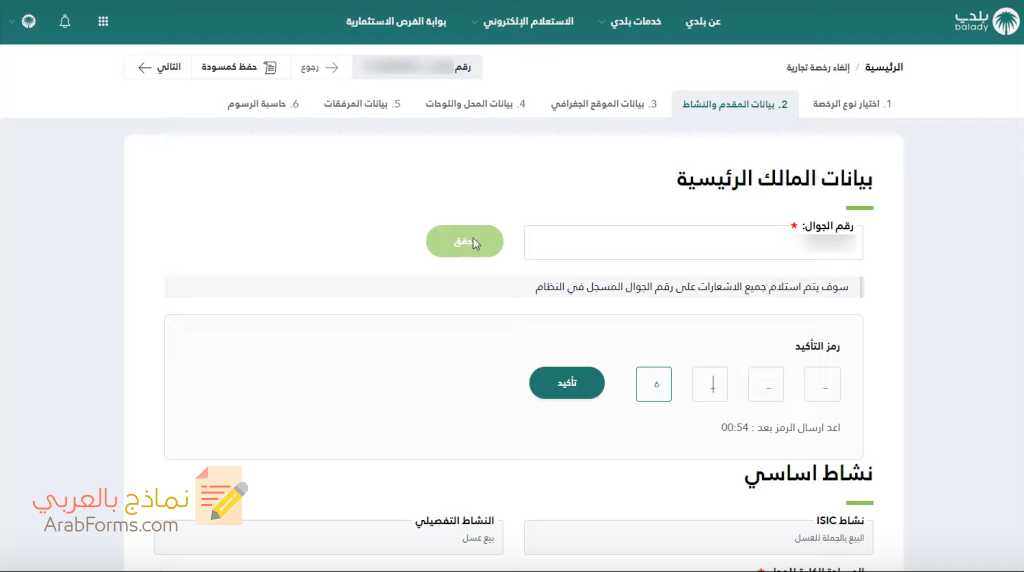Click the بيانات المالك الرئيسية heading
The height and width of the screenshot is (572, 1024).
tap(775, 178)
